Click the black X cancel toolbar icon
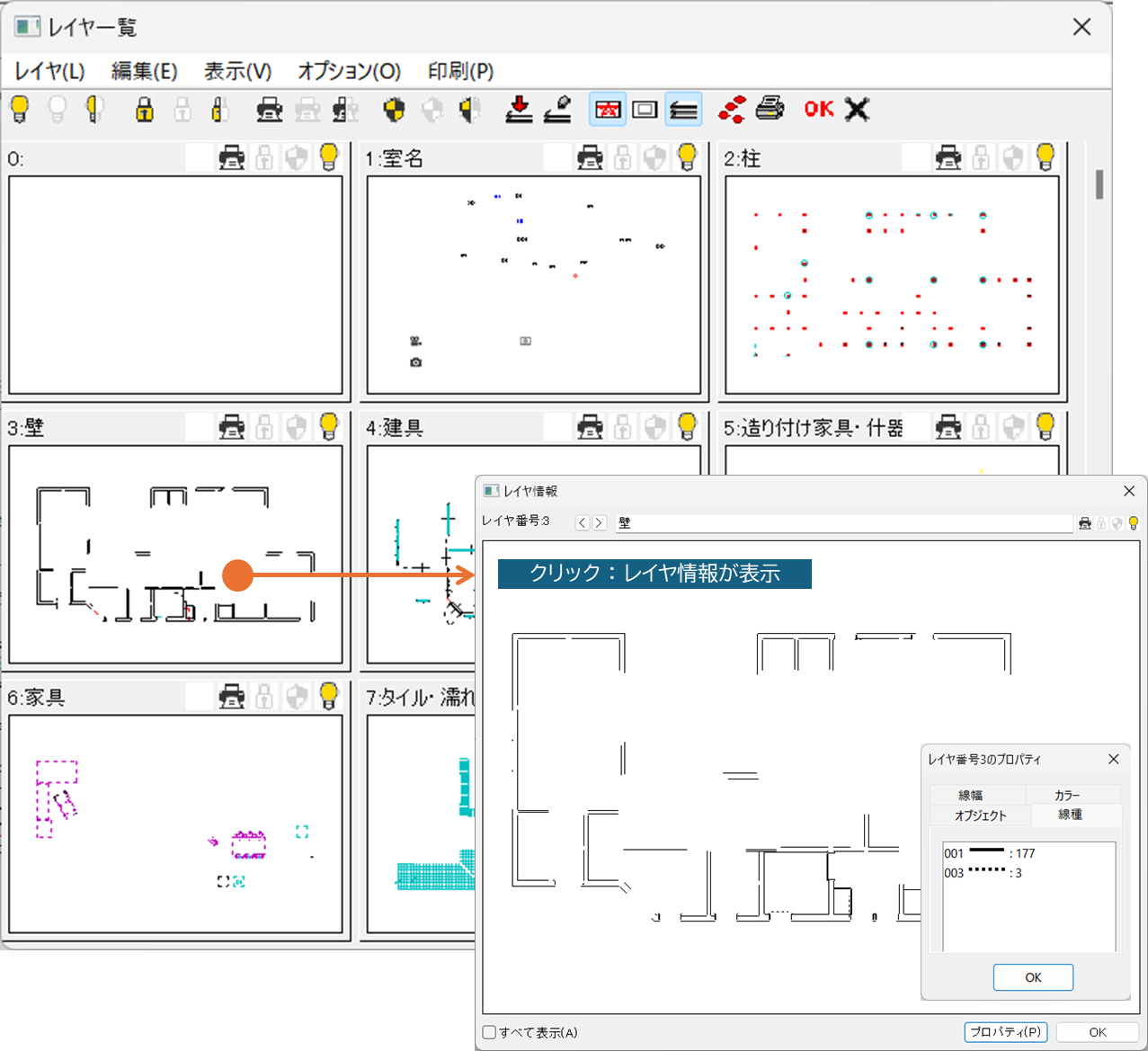This screenshot has width=1148, height=1051. coord(858,110)
